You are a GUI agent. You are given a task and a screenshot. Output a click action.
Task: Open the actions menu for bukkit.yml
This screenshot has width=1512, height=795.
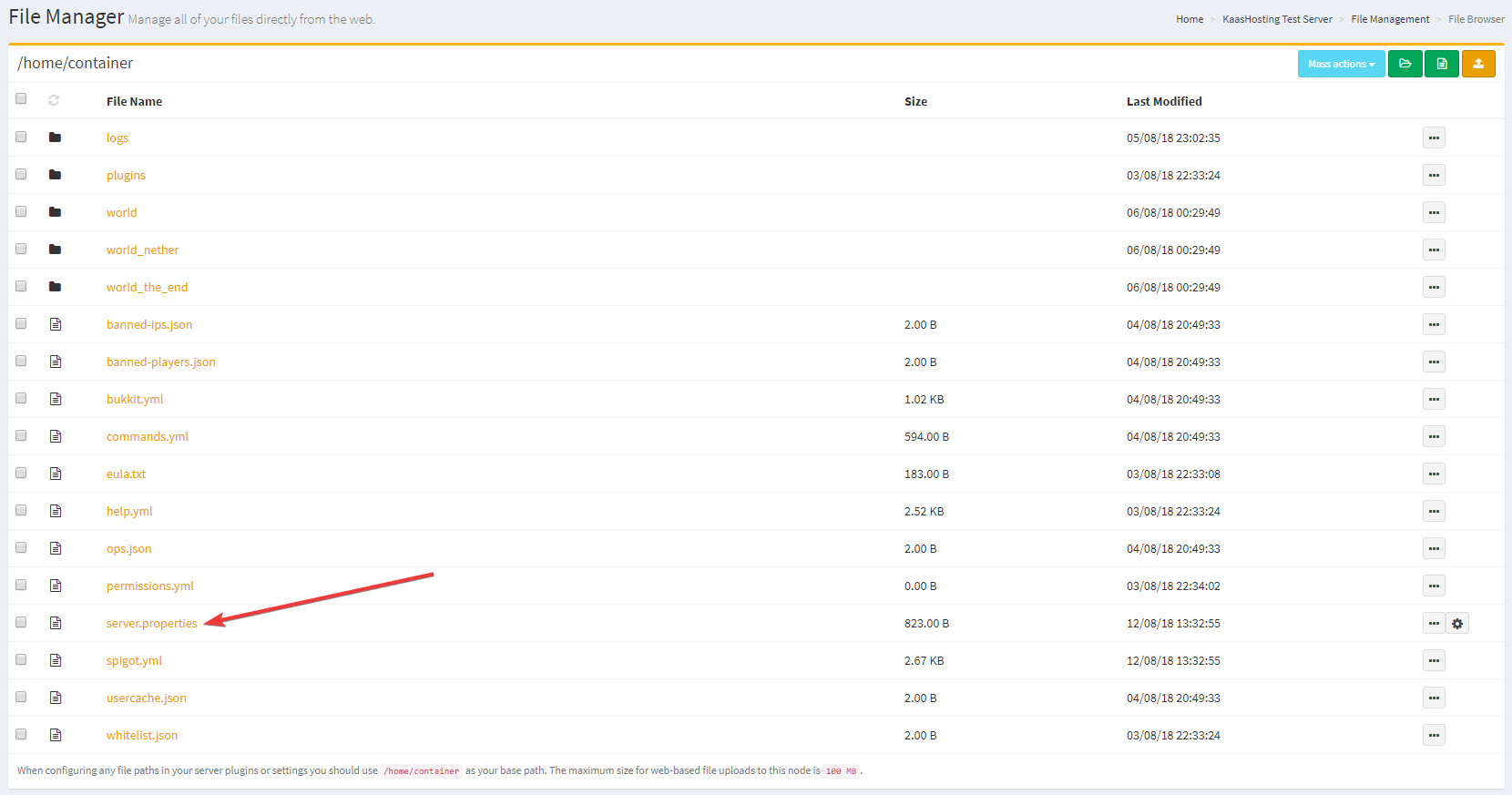pos(1434,399)
